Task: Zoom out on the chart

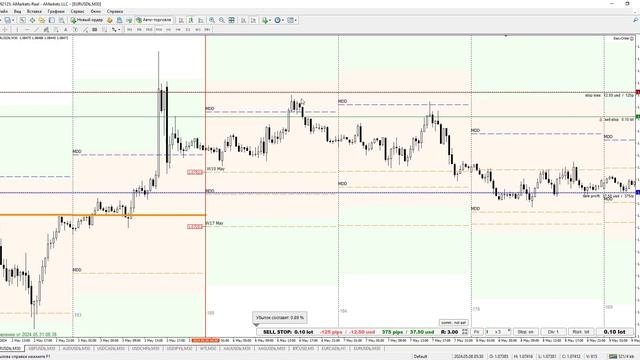Action: [x=222, y=20]
